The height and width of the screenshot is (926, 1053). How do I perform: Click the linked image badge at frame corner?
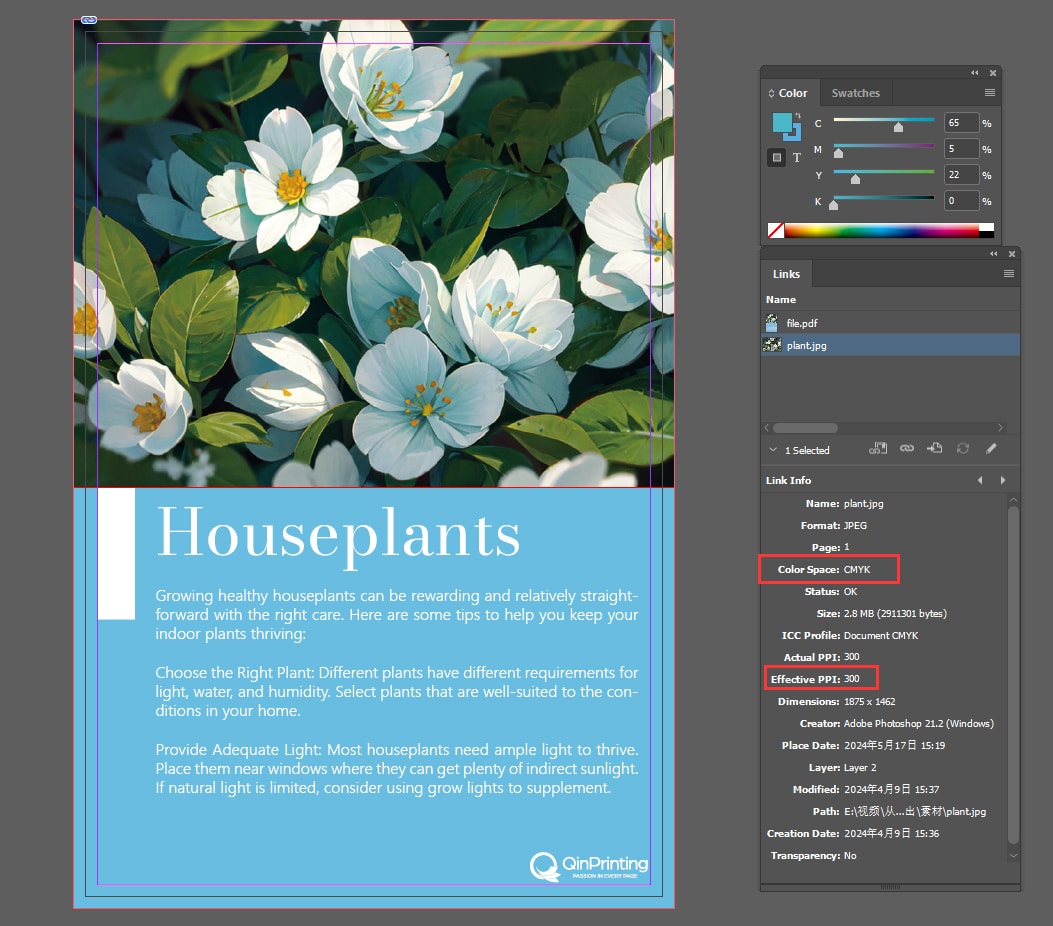click(89, 20)
